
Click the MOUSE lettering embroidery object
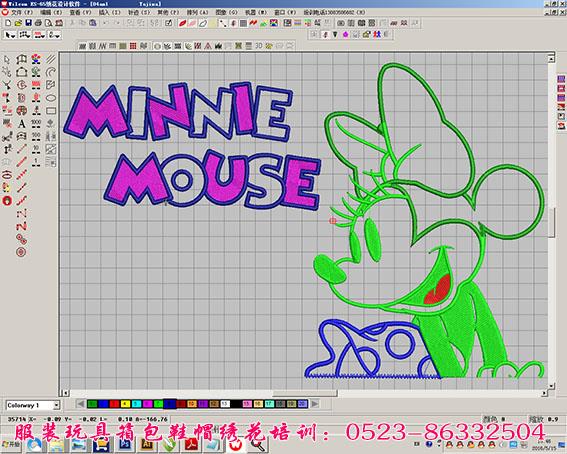213,180
